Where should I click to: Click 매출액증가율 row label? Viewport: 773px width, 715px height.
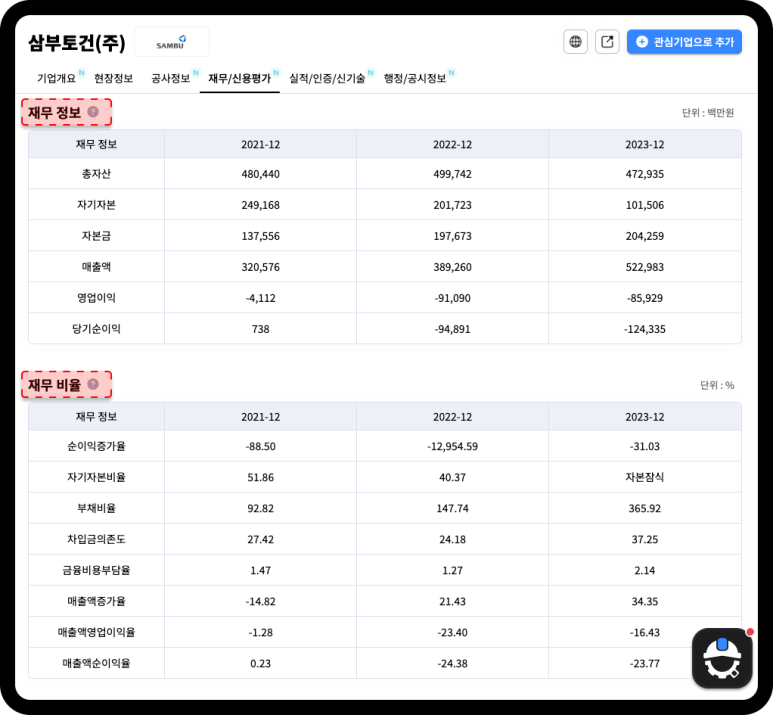[x=96, y=602]
